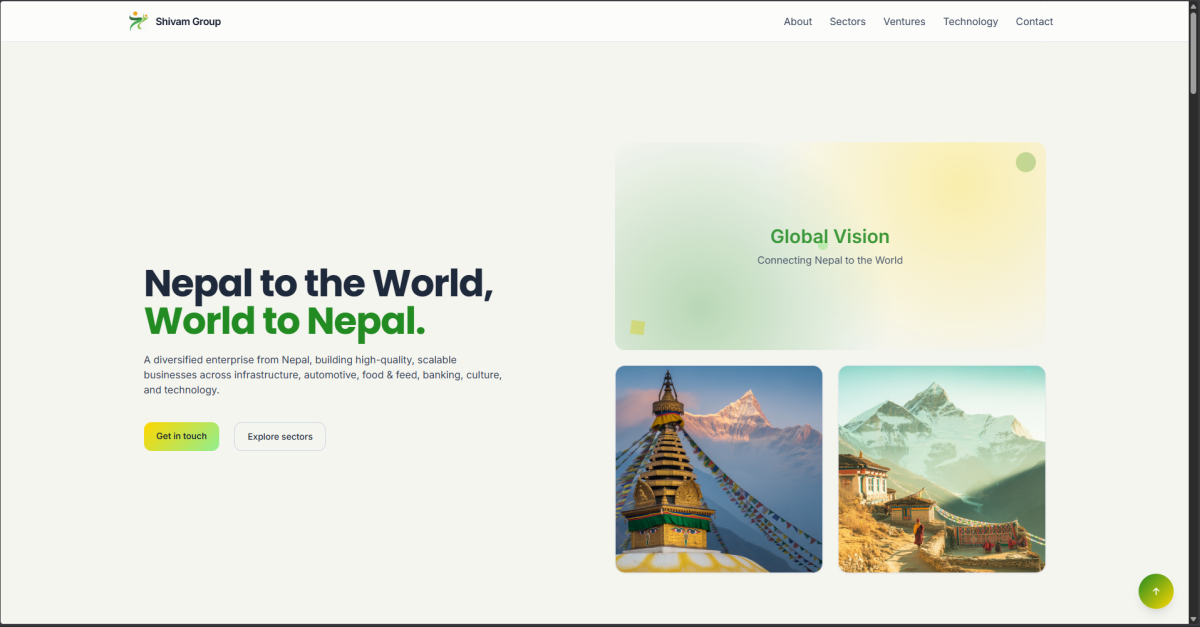Click the Get in touch button
The width and height of the screenshot is (1200, 627).
[181, 436]
